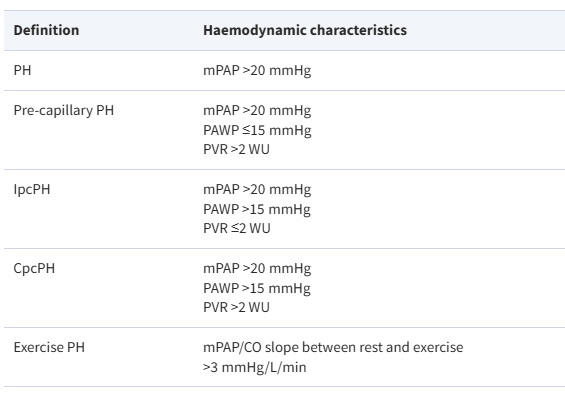The height and width of the screenshot is (393, 565).
Task: Click mPAP >20 mmHg in IpcPH row
Action: click(257, 189)
